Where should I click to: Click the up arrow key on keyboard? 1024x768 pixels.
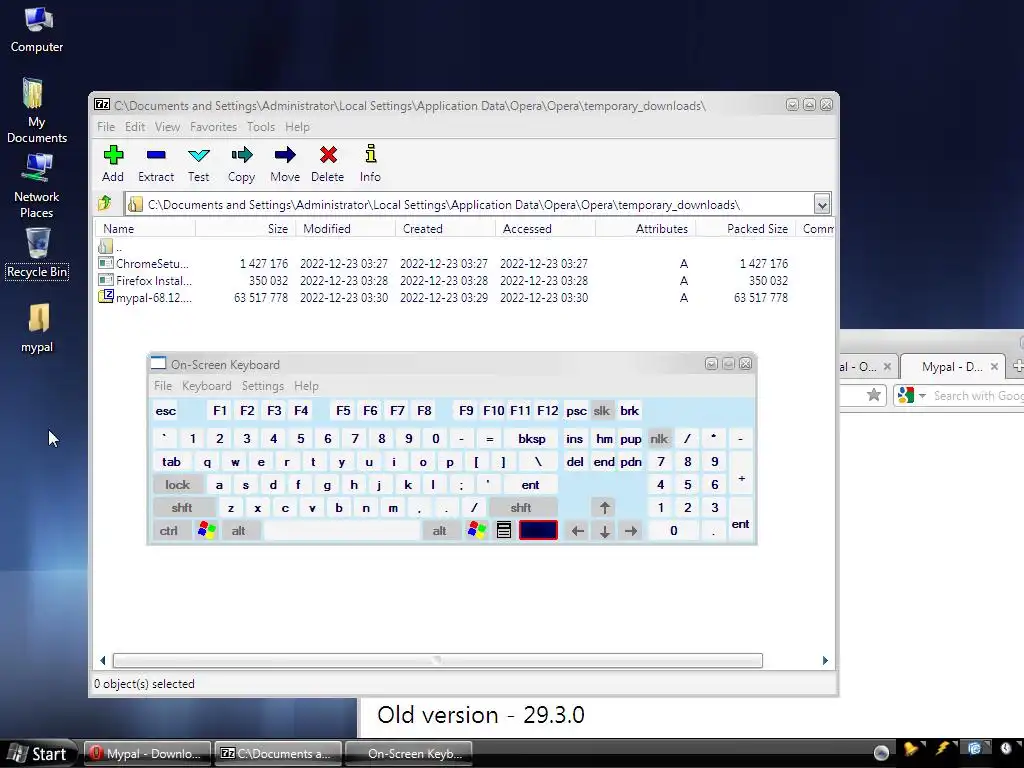604,507
